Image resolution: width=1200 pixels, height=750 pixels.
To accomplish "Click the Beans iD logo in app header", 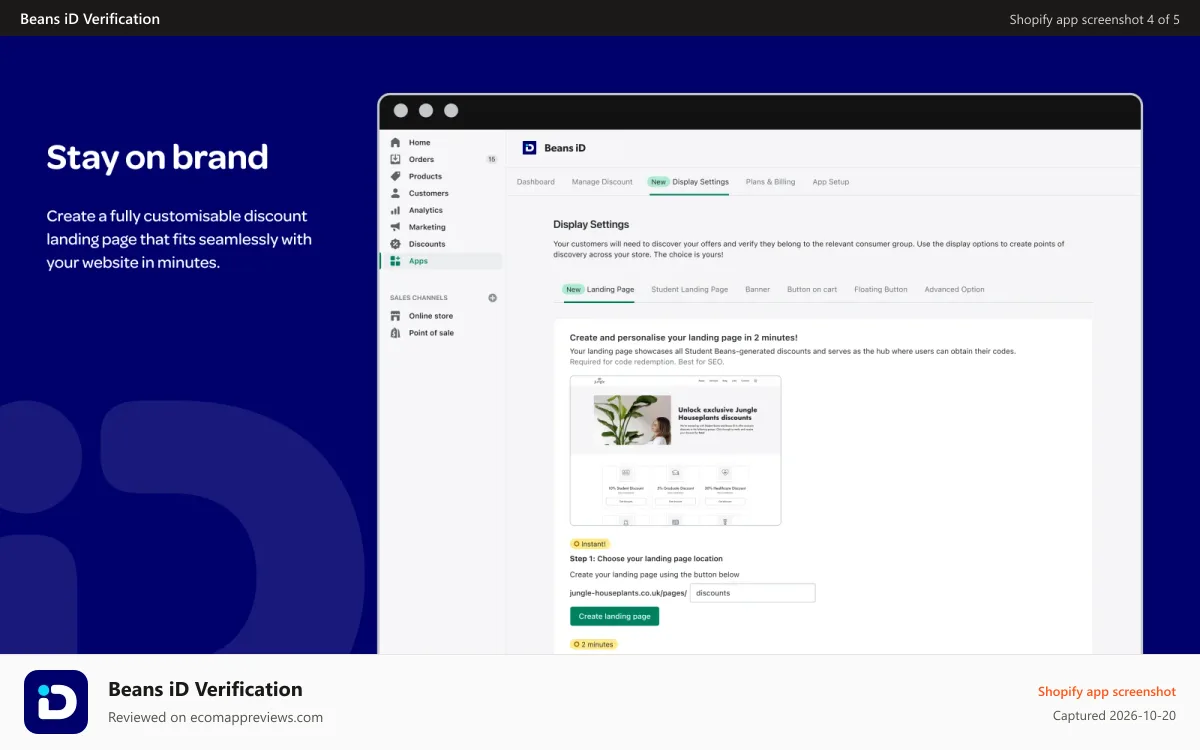I will (x=529, y=148).
